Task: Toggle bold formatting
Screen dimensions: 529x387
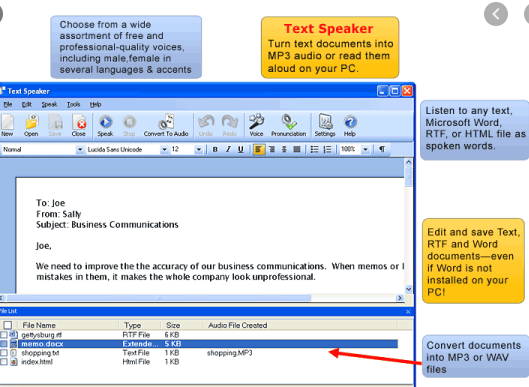Action: tap(215, 149)
